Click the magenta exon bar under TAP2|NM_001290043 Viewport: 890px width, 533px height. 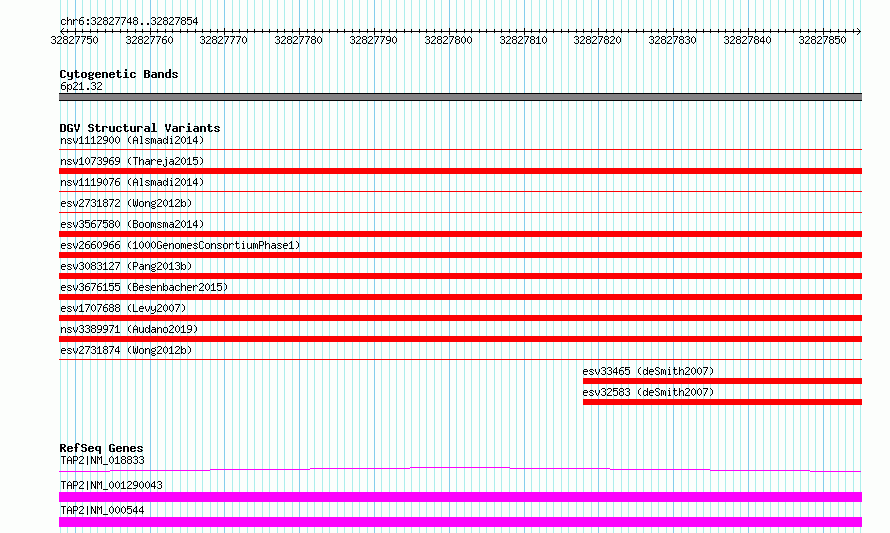[460, 497]
